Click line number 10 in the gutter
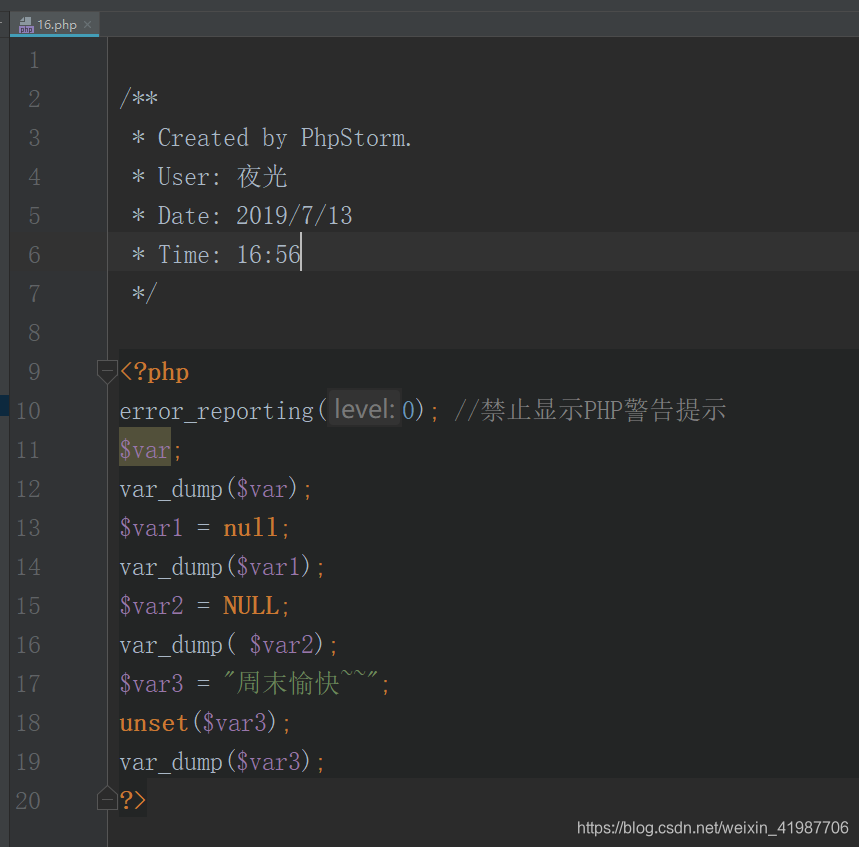 pos(28,411)
